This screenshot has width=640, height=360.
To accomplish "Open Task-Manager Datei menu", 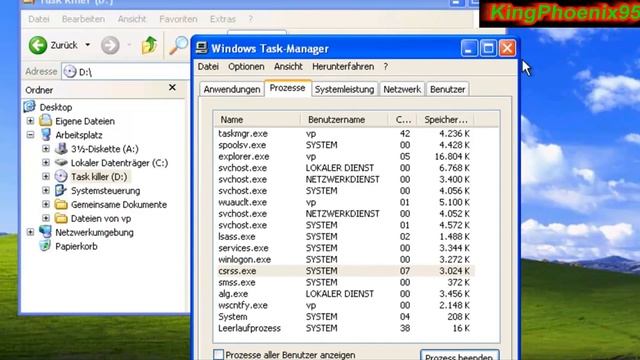I will 208,67.
